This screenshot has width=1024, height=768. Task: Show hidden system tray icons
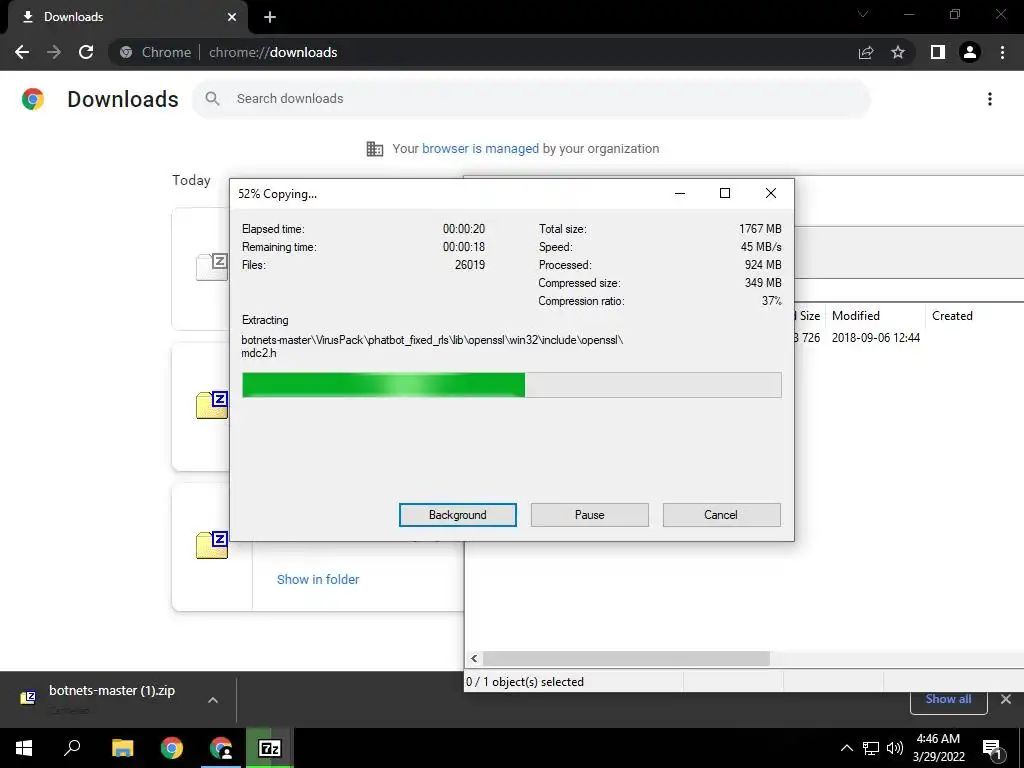pyautogui.click(x=846, y=748)
